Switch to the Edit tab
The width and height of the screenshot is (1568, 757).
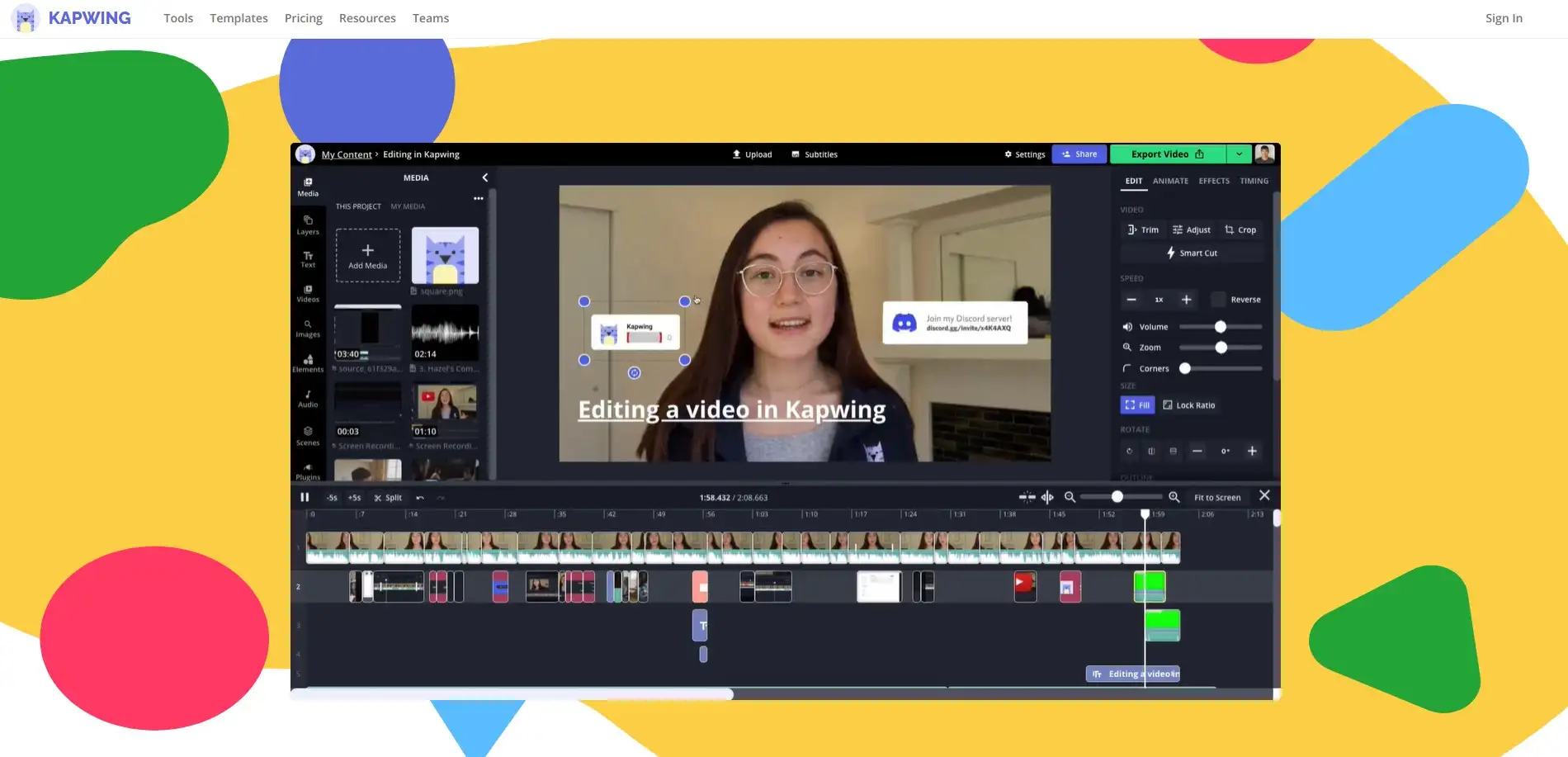[x=1134, y=181]
